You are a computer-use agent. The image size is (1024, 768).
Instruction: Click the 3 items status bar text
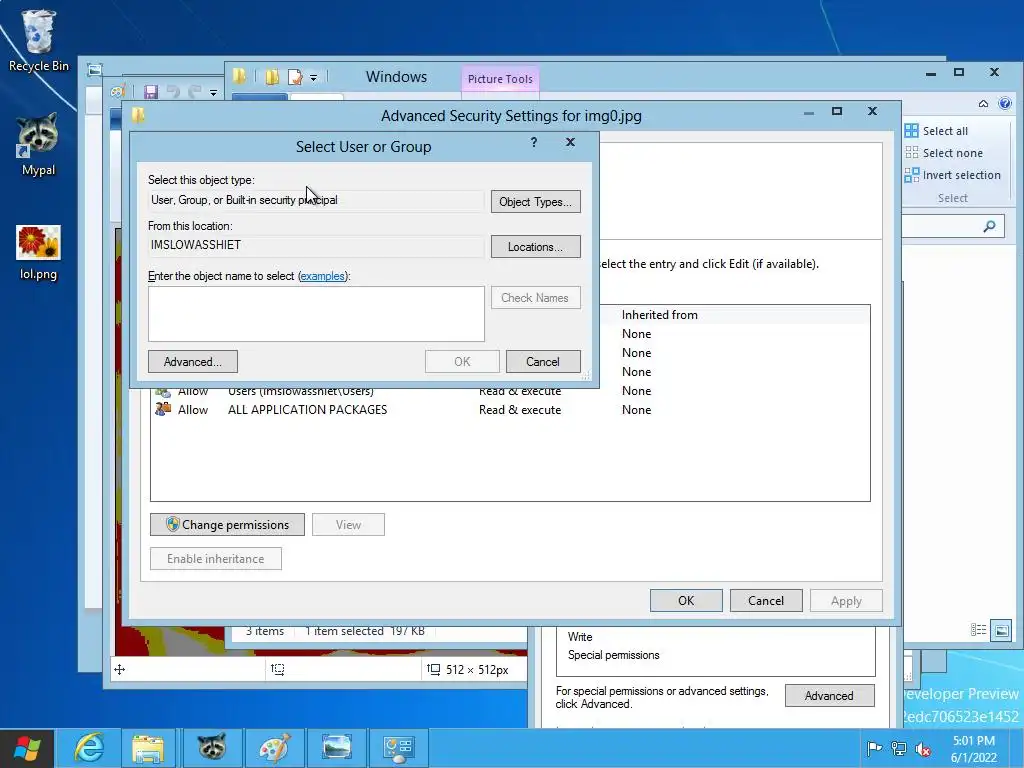click(264, 632)
